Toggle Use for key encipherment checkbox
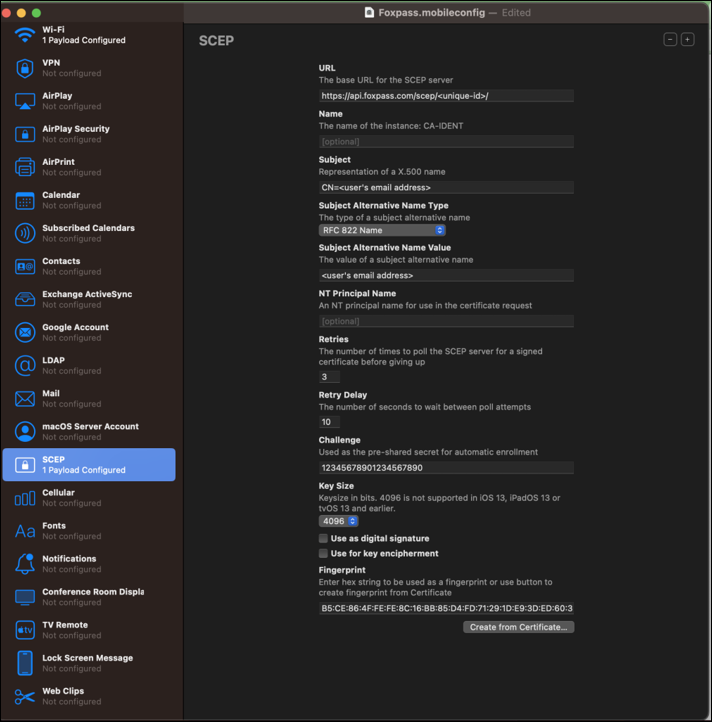Viewport: 712px width, 722px height. (x=323, y=553)
